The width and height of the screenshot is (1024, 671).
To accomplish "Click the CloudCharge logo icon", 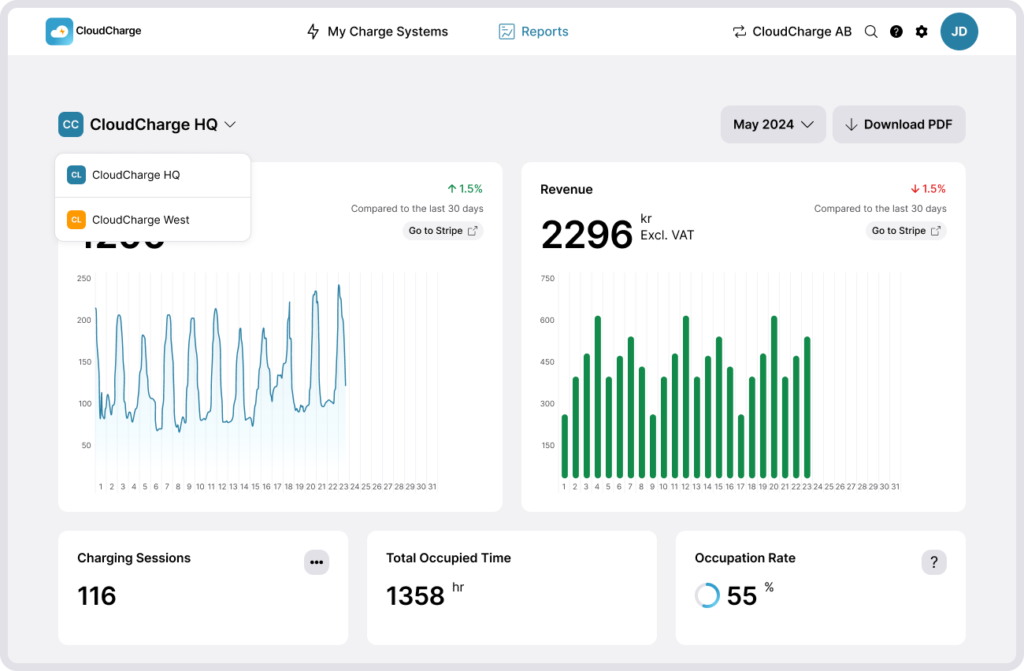I will click(59, 31).
